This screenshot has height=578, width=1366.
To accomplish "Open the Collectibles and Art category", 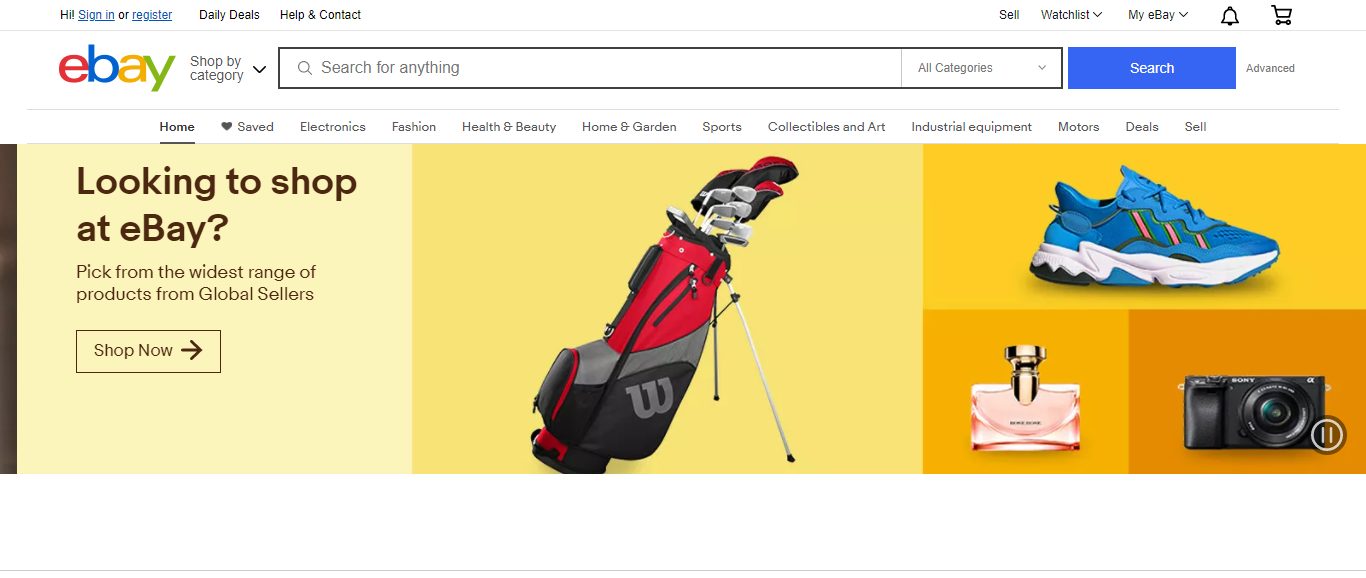I will pyautogui.click(x=827, y=127).
